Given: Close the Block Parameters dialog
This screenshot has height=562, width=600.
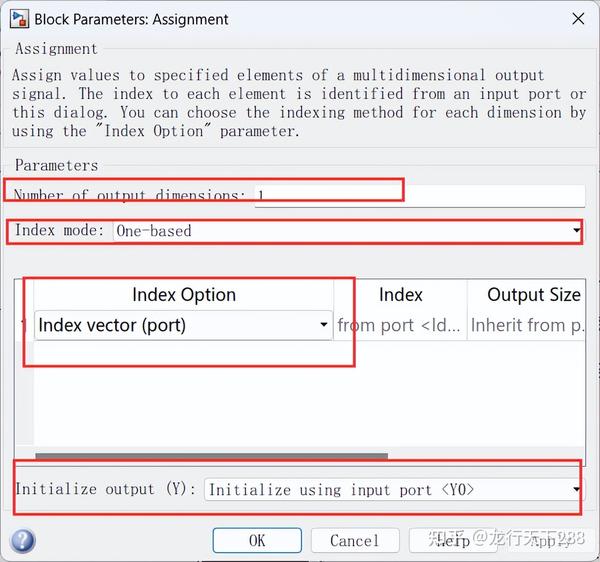Looking at the screenshot, I should [x=577, y=18].
